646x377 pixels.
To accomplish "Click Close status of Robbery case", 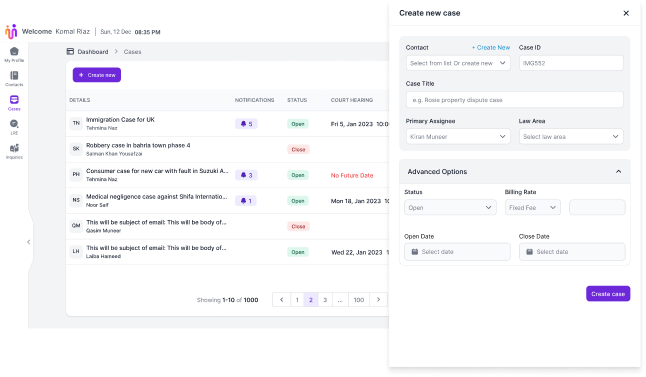I will pos(298,150).
